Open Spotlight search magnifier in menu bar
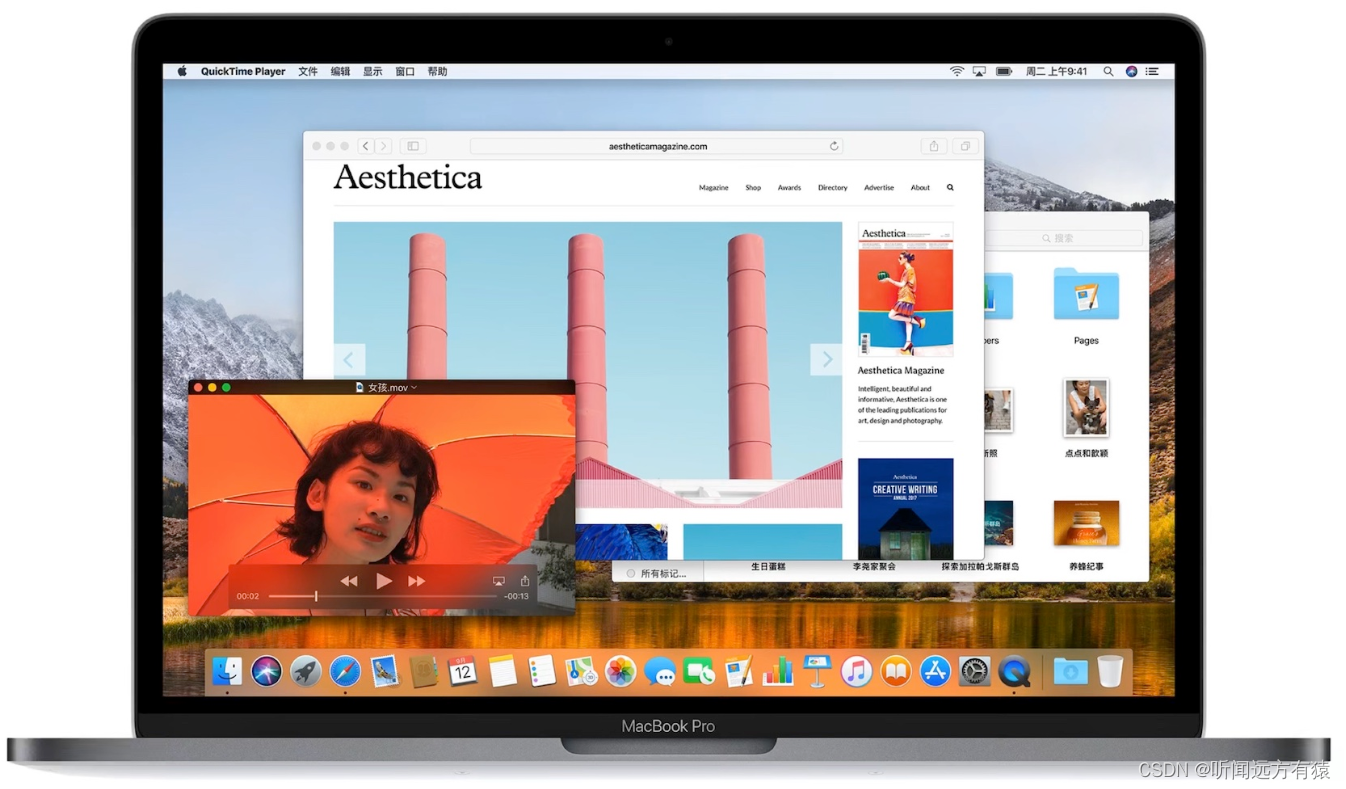This screenshot has width=1346, height=789. (x=1108, y=72)
